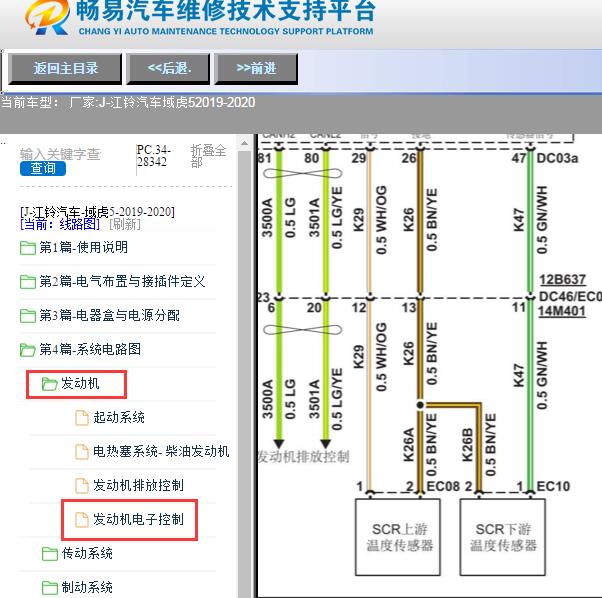Click the 返回主目录 button
This screenshot has width=602, height=598.
[65, 69]
